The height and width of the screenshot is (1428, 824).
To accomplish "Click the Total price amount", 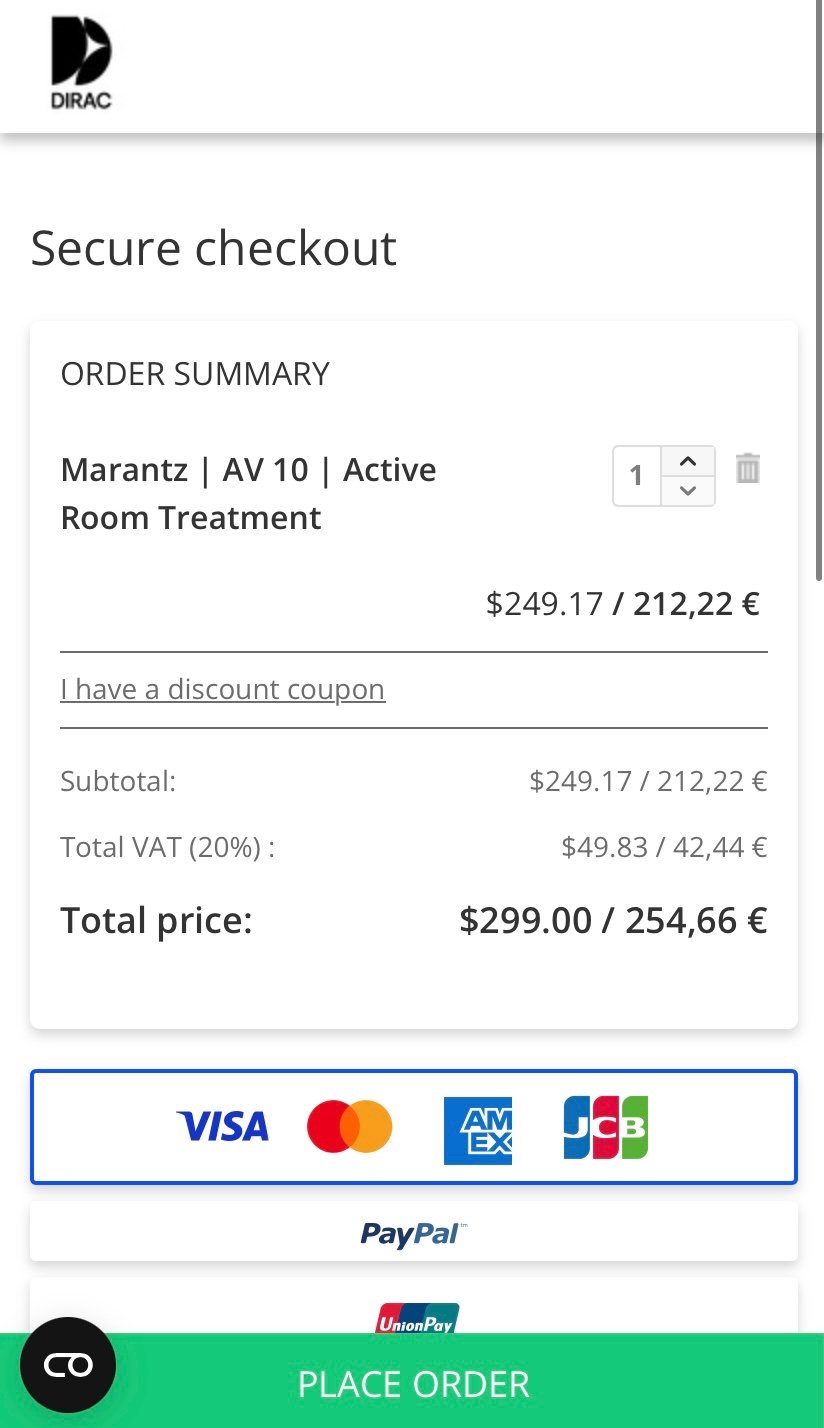I will [613, 920].
